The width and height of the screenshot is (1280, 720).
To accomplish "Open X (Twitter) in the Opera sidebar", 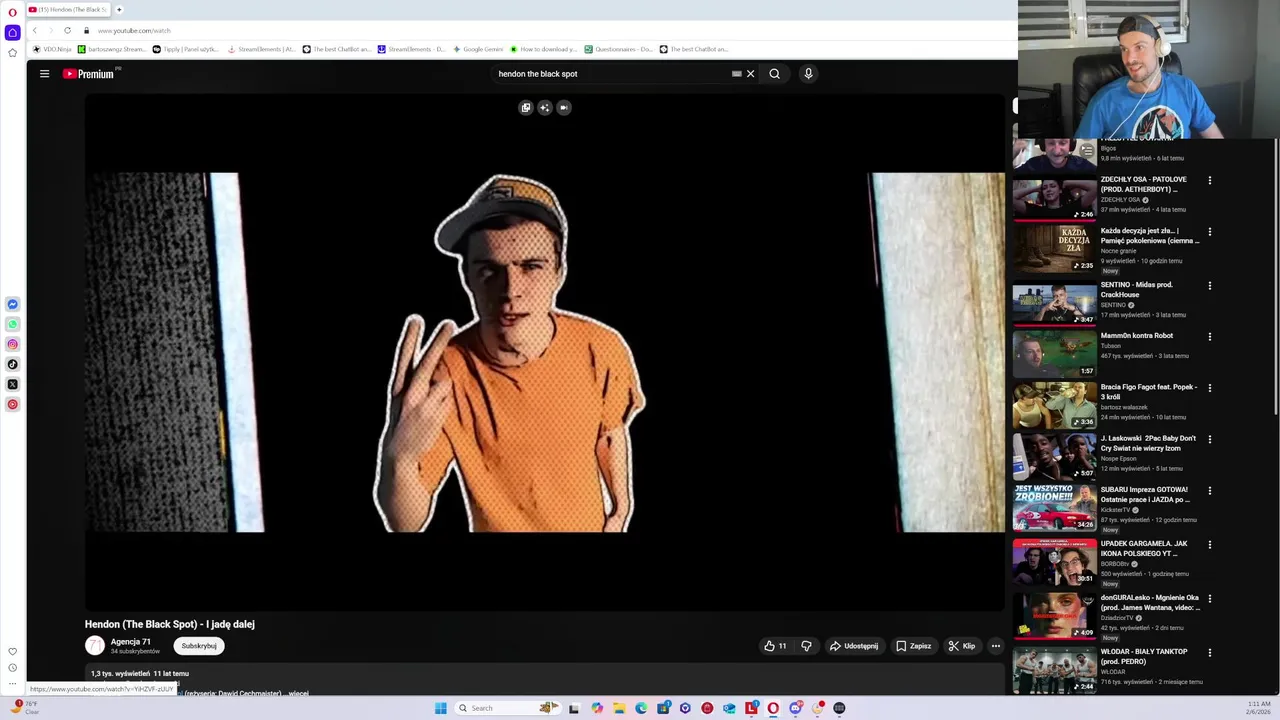I will (x=12, y=384).
